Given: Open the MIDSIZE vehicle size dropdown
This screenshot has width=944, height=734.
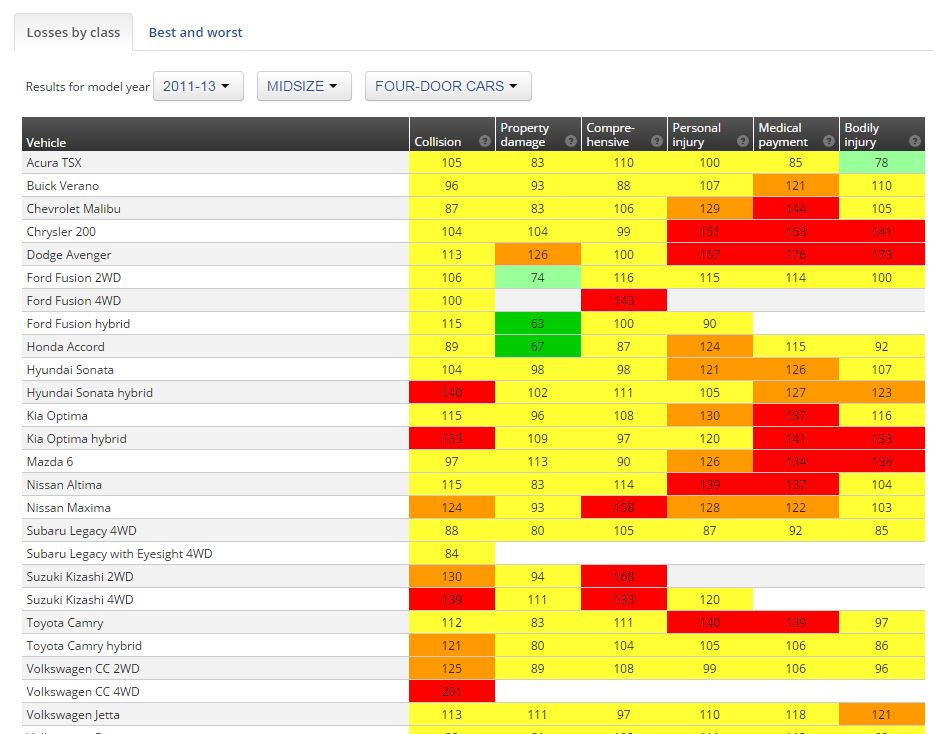Looking at the screenshot, I should [x=304, y=86].
